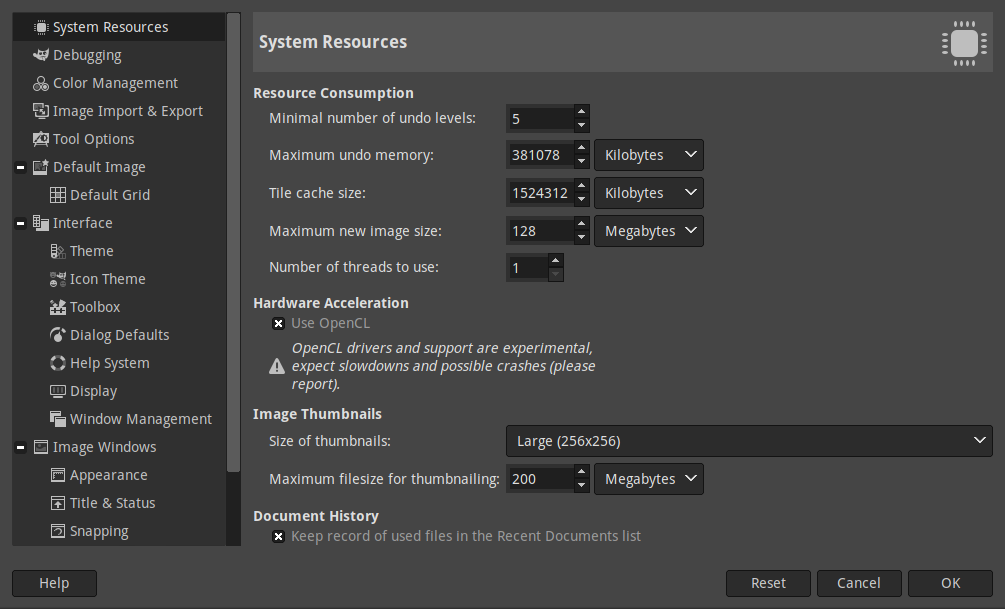Viewport: 1005px width, 609px height.
Task: Click the System Resources chip icon in sidebar
Action: [x=41, y=27]
